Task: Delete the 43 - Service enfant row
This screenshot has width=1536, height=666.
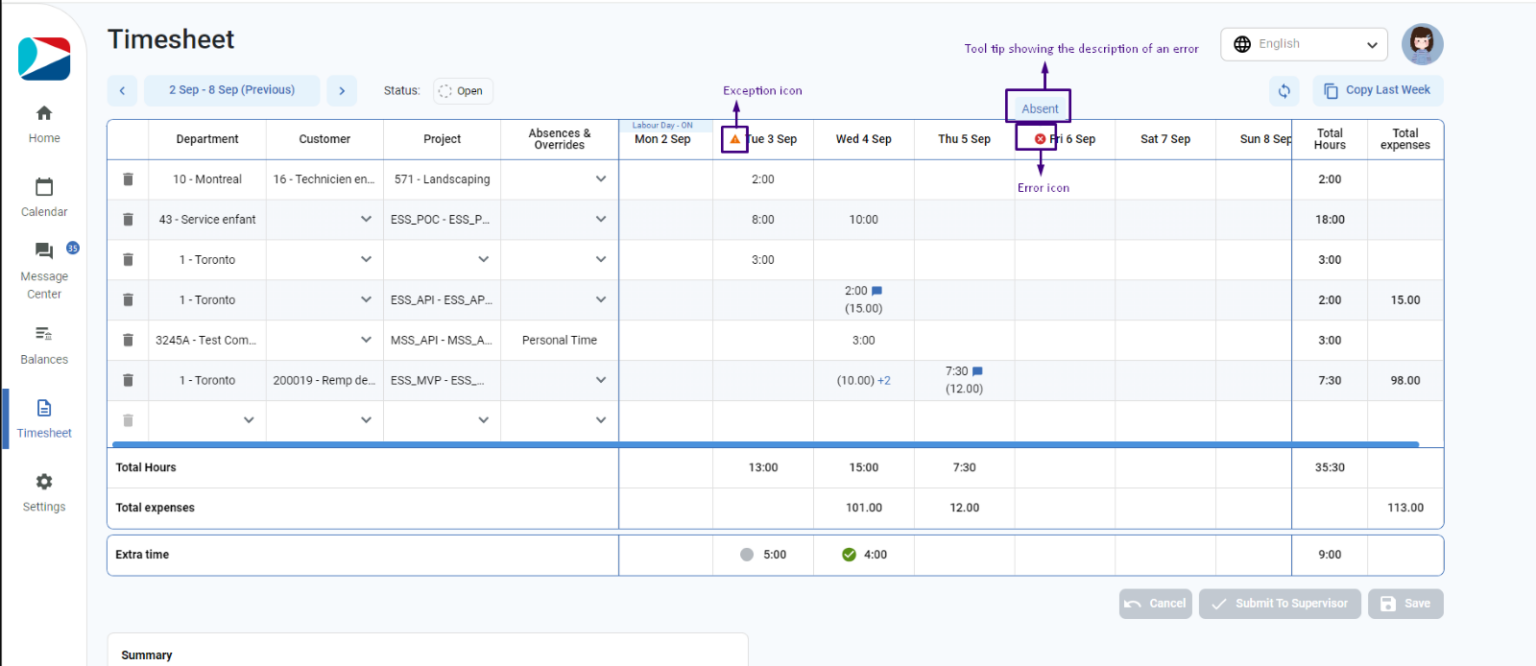Action: tap(128, 219)
